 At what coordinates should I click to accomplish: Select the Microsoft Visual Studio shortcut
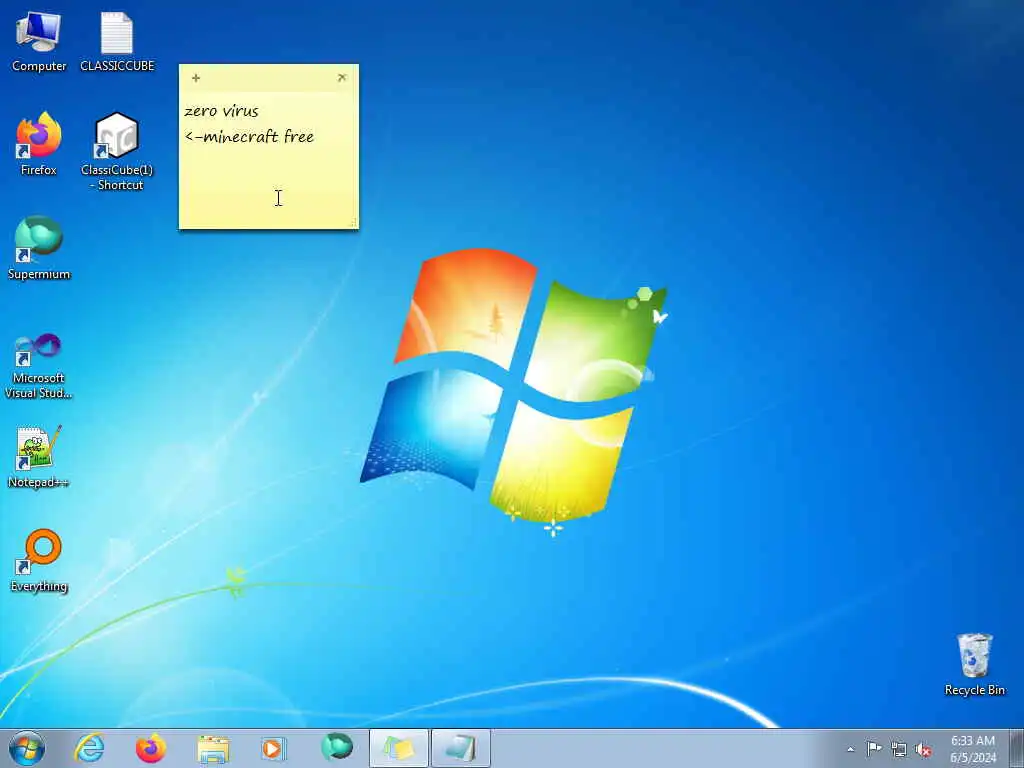click(39, 366)
